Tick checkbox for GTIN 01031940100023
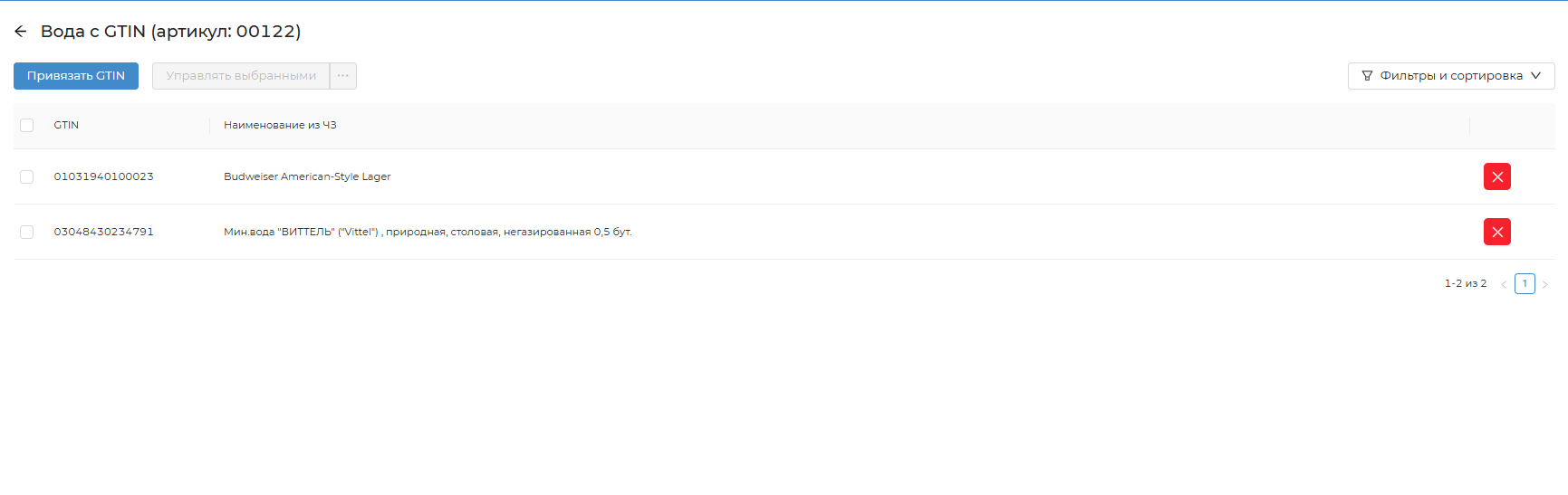 click(27, 177)
